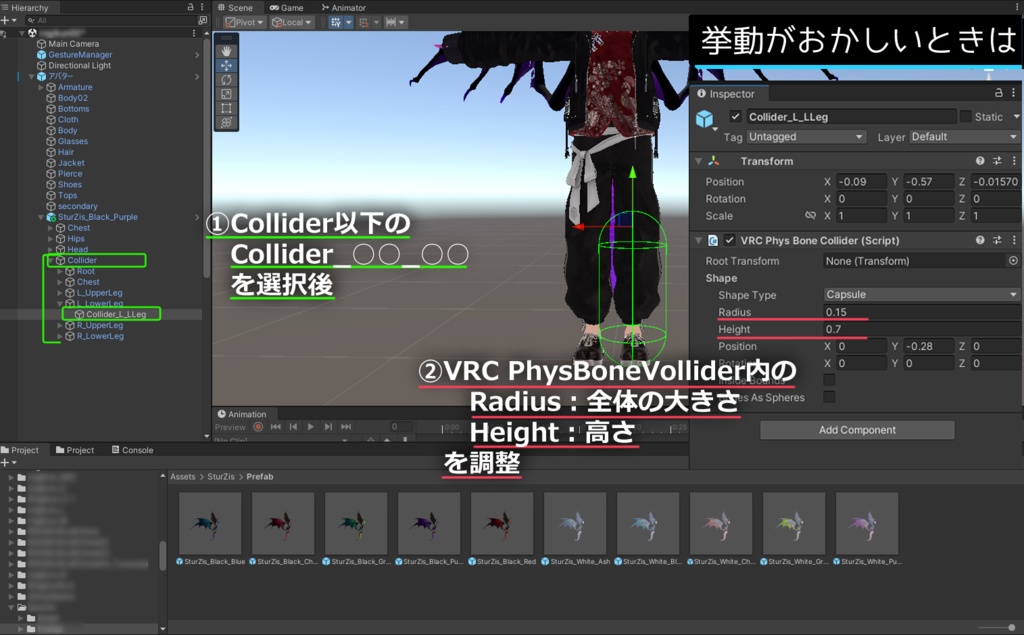The height and width of the screenshot is (635, 1024).
Task: Click the Add Component button
Action: pyautogui.click(x=857, y=430)
